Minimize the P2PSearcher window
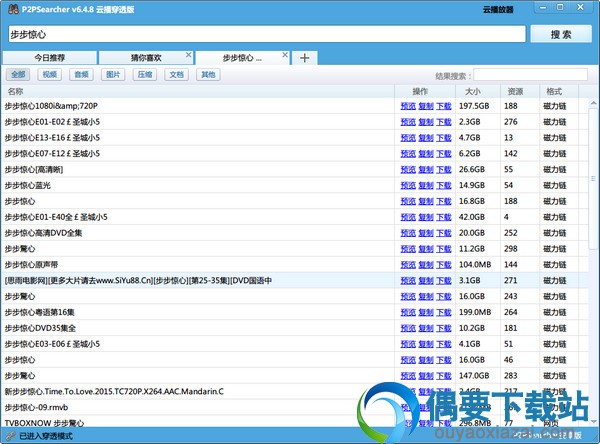Screen dimensions: 600x444 (543, 8)
